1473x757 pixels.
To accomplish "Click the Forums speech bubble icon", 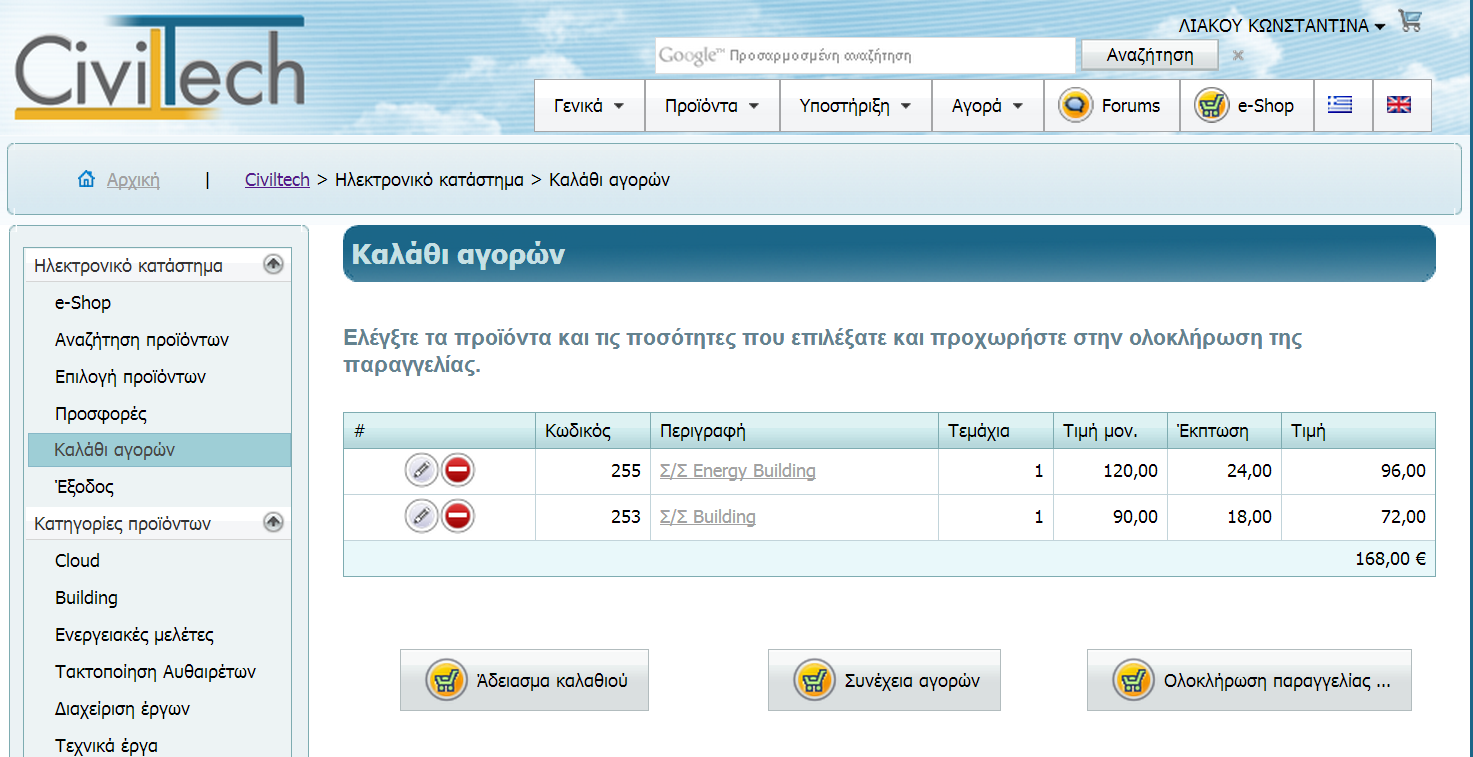I will click(1075, 106).
